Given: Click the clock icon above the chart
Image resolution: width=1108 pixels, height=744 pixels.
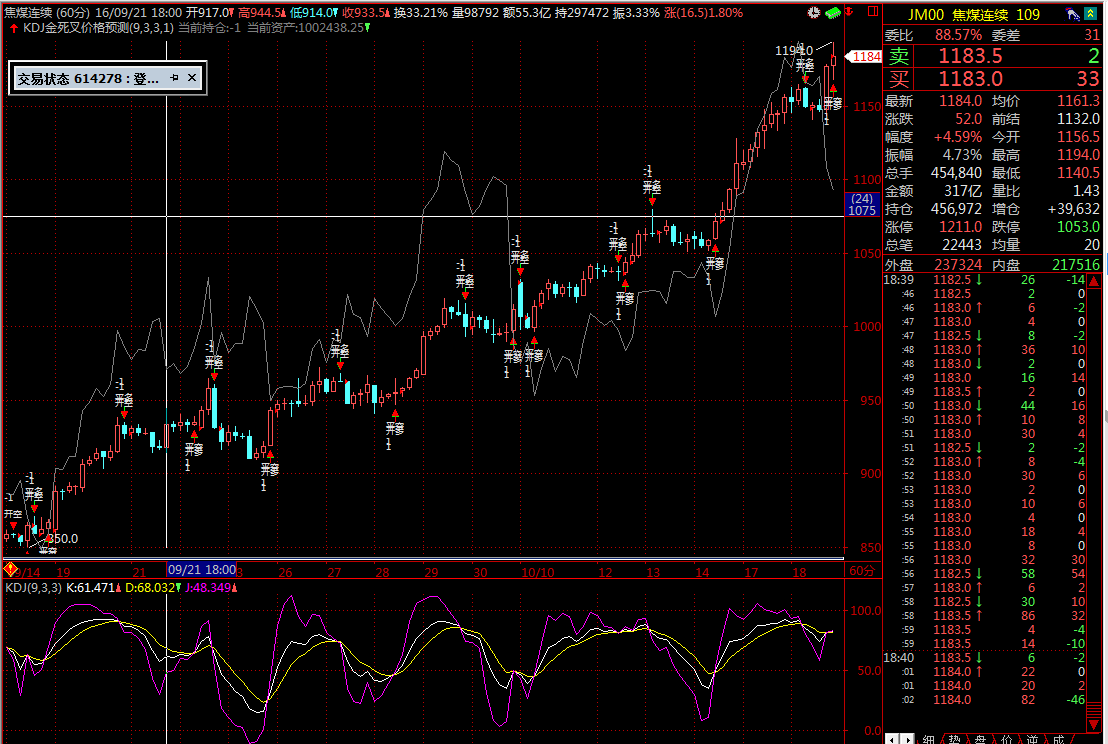Looking at the screenshot, I should tap(815, 13).
